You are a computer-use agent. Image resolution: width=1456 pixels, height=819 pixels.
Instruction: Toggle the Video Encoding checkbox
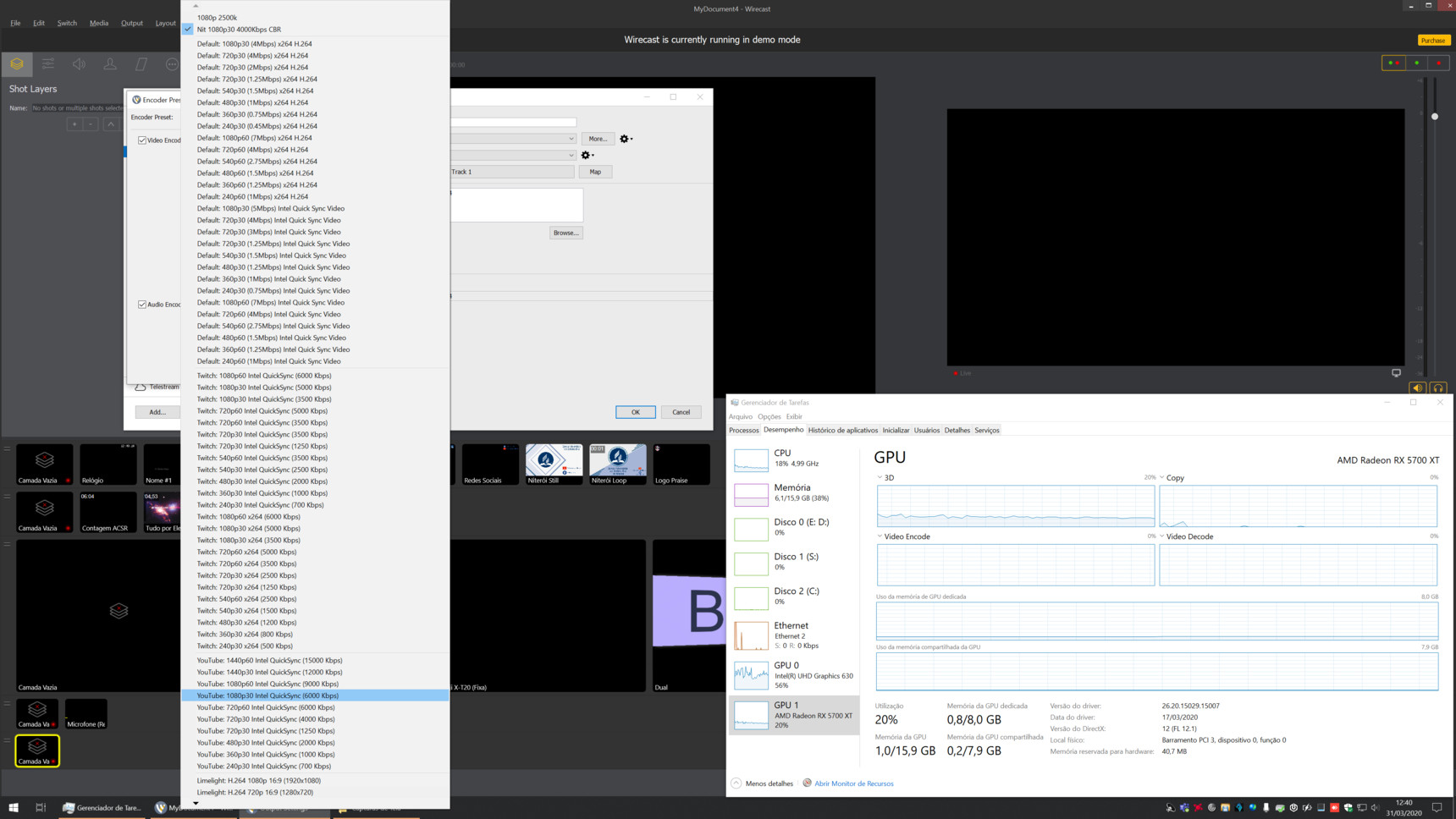142,140
